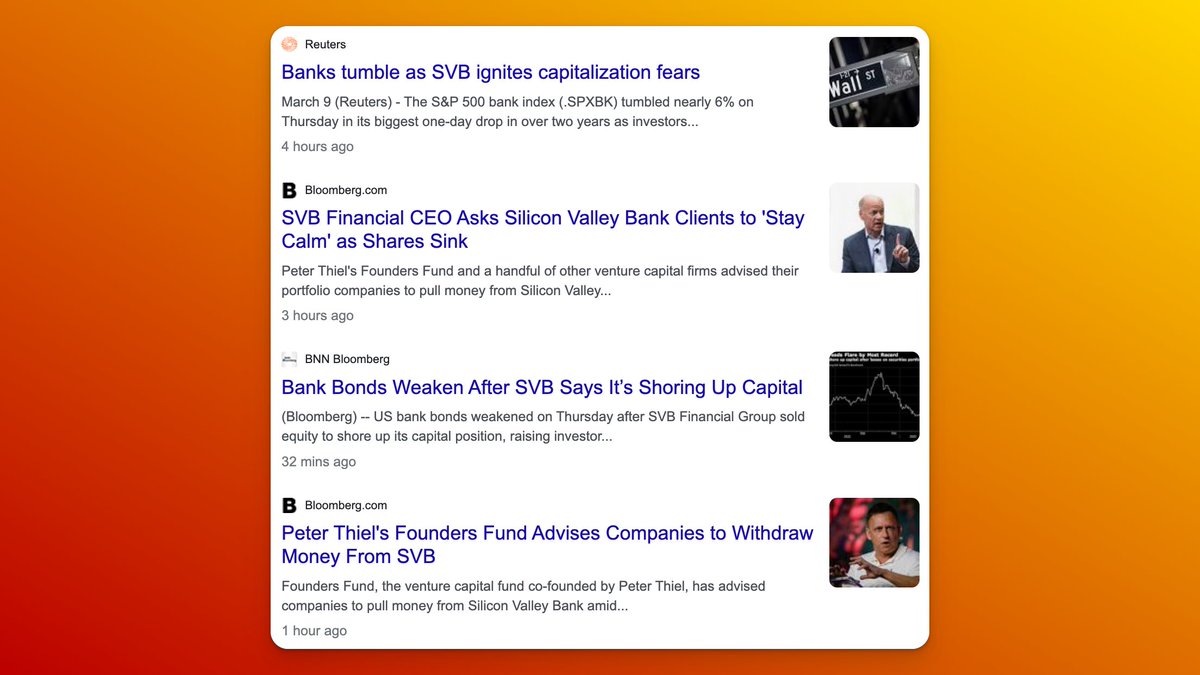Open Peter Thiel's Founders Fund withdraw headline
This screenshot has height=675, width=1200.
click(547, 544)
